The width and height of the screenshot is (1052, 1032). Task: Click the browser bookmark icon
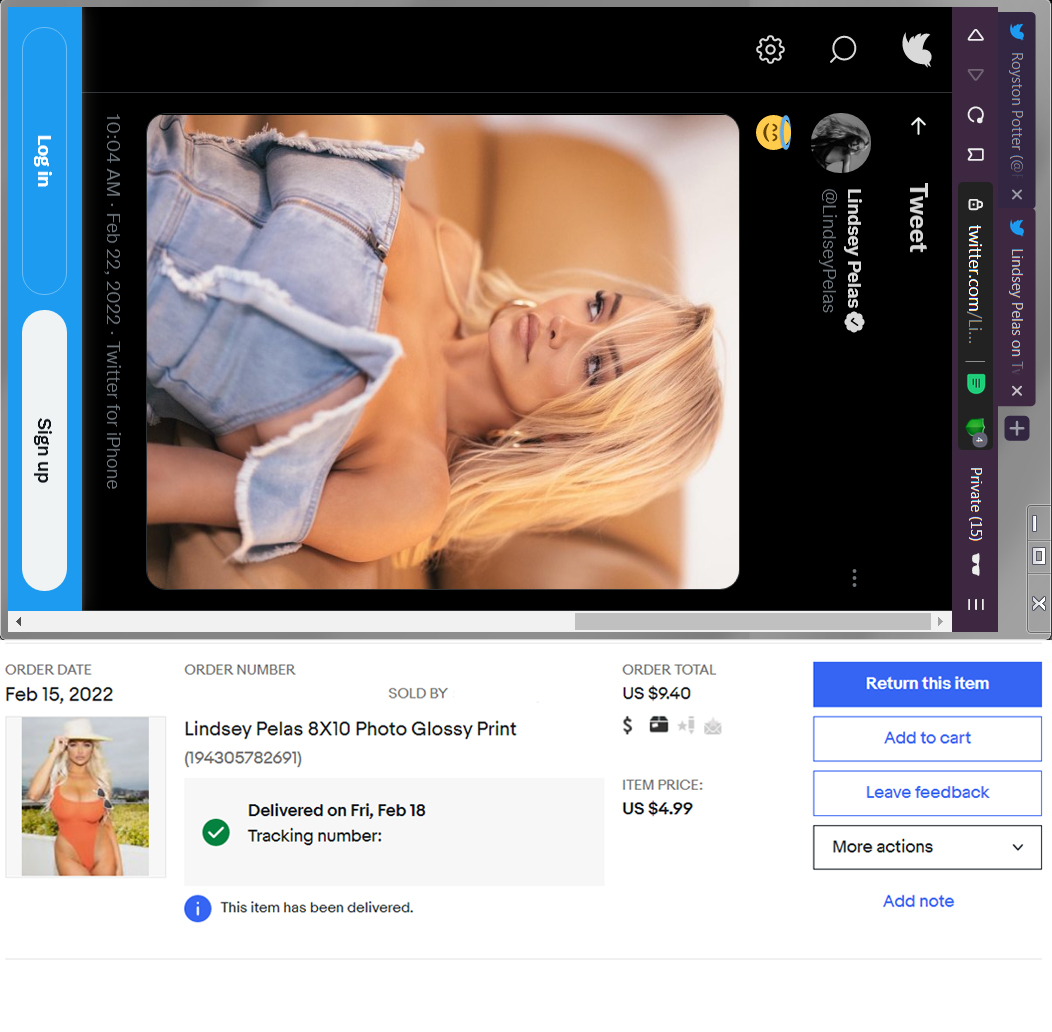(x=976, y=155)
